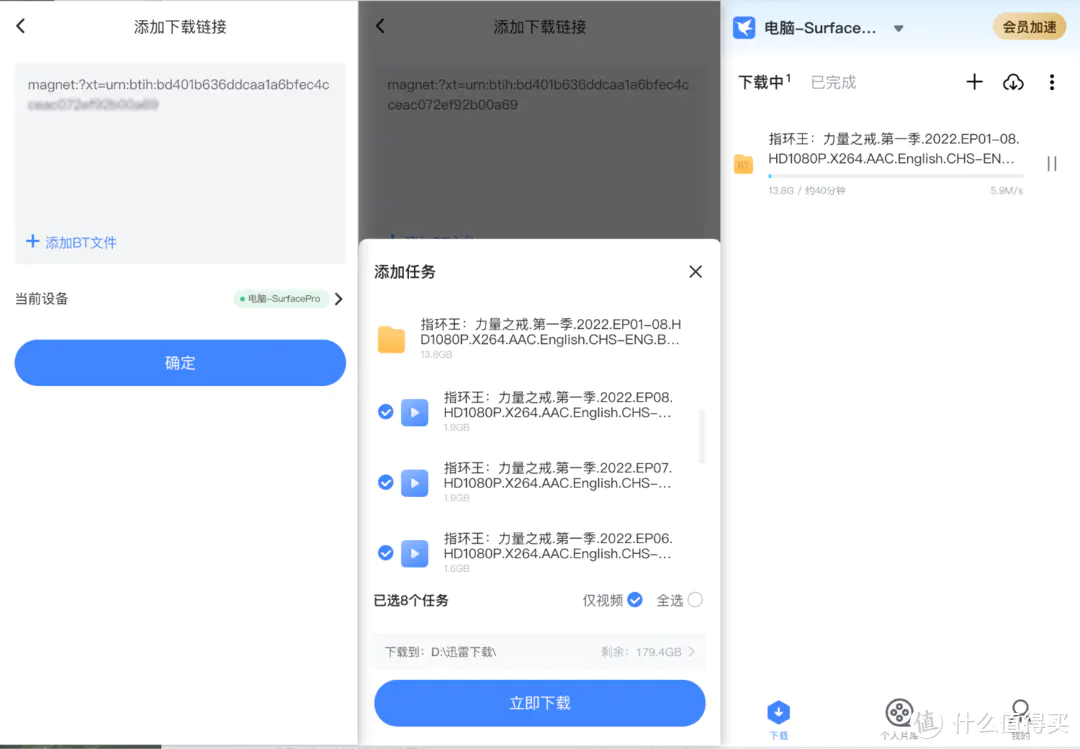Click the 电脑-SurfacePro device chip
Image resolution: width=1080 pixels, height=749 pixels.
coord(281,298)
